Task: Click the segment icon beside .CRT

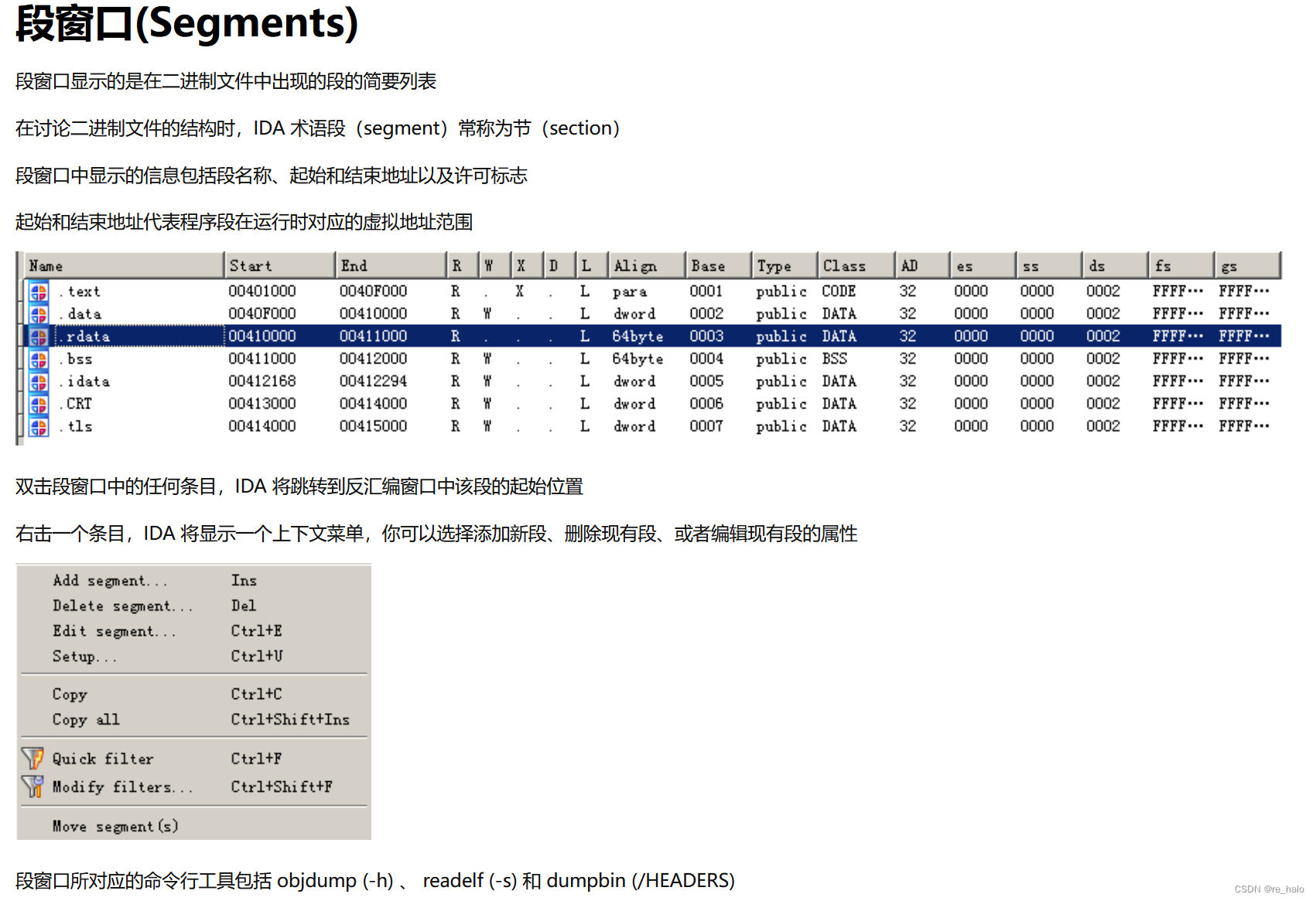Action: [38, 403]
